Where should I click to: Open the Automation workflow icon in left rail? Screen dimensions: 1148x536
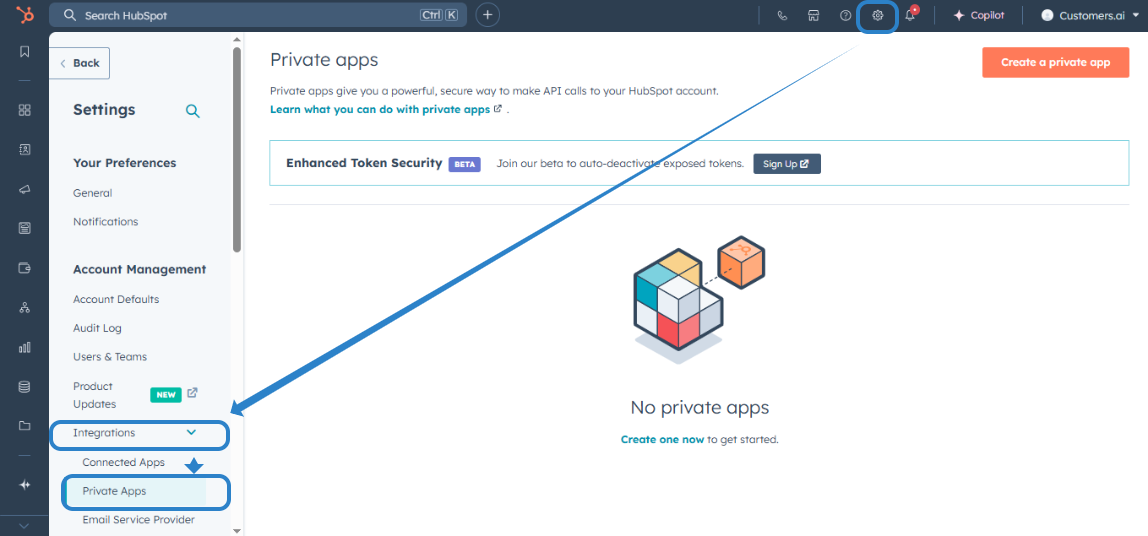tap(24, 308)
